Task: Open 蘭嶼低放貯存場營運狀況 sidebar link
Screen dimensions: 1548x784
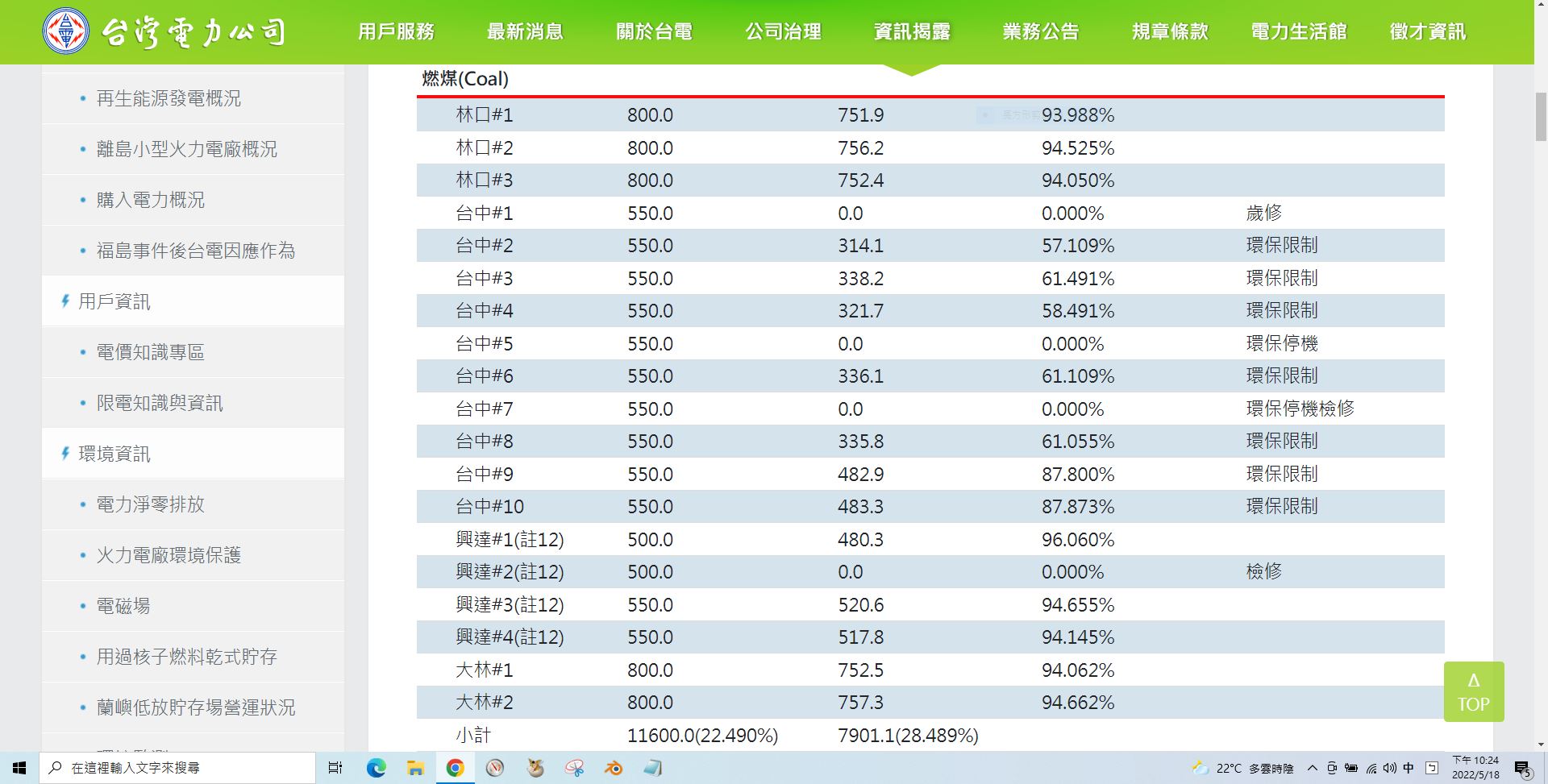Action: (196, 707)
